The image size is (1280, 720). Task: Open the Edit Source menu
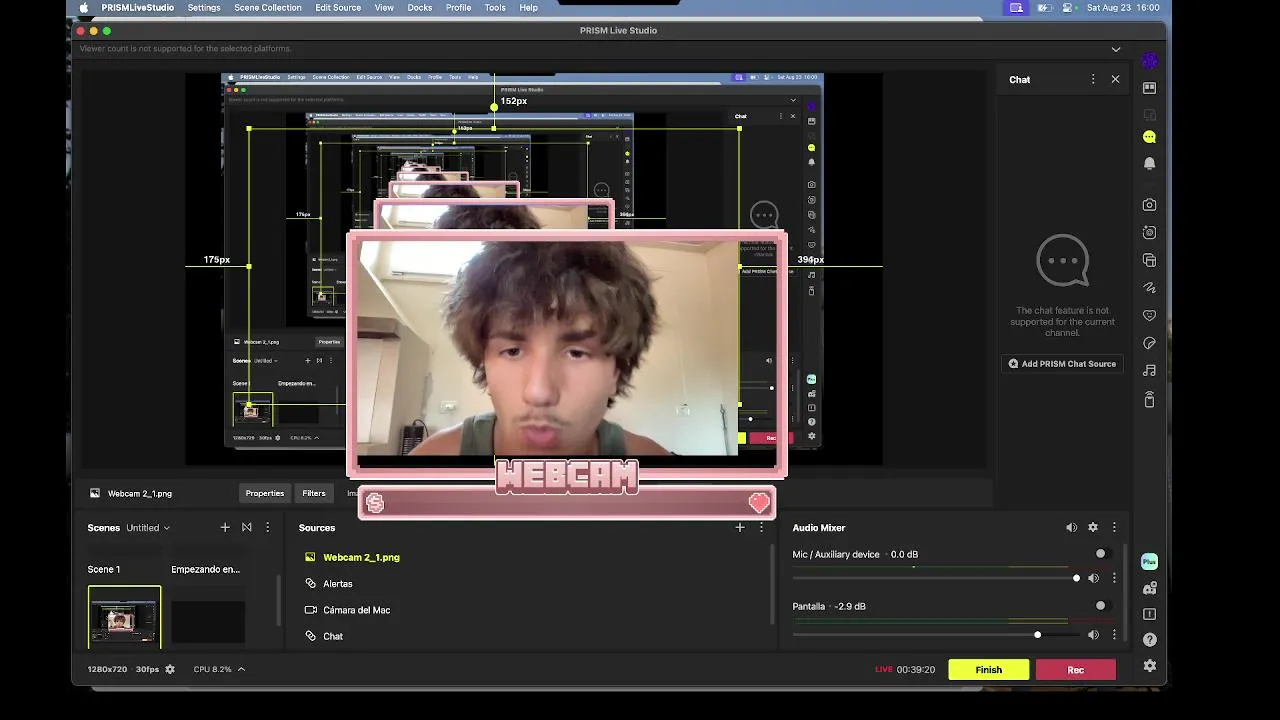pyautogui.click(x=338, y=8)
